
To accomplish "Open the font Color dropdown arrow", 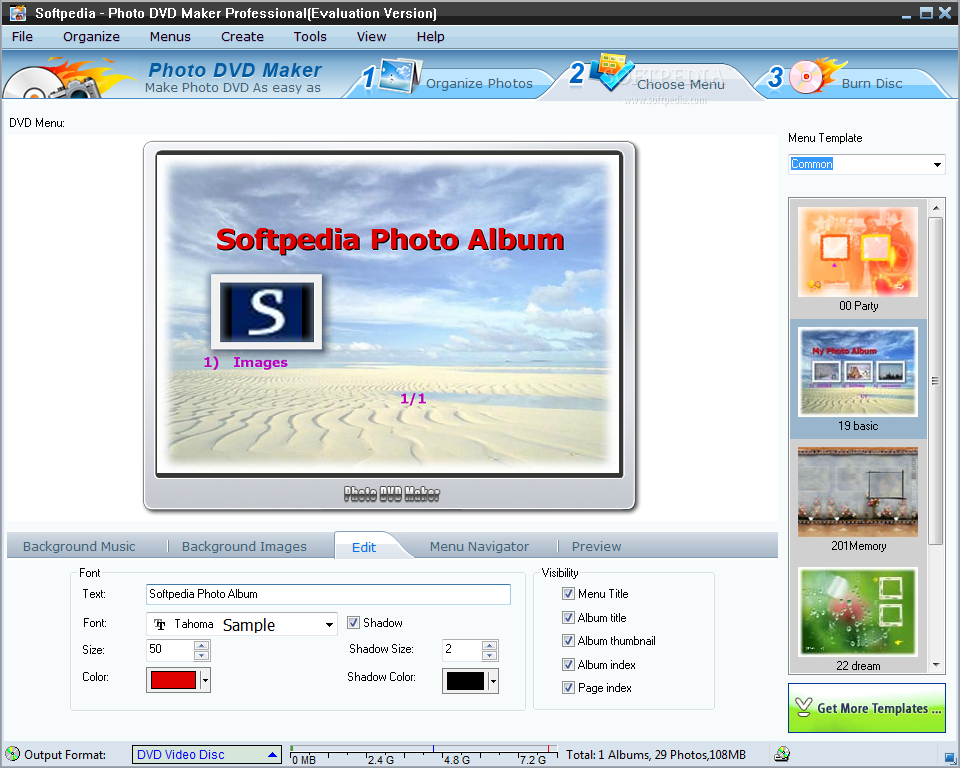I will (205, 680).
